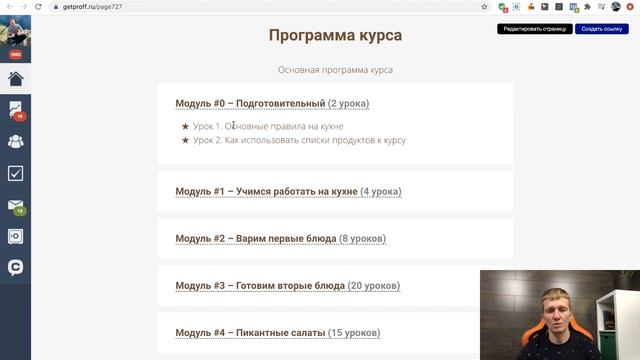Open the puzzle-piece Extensions menu

coord(587,7)
